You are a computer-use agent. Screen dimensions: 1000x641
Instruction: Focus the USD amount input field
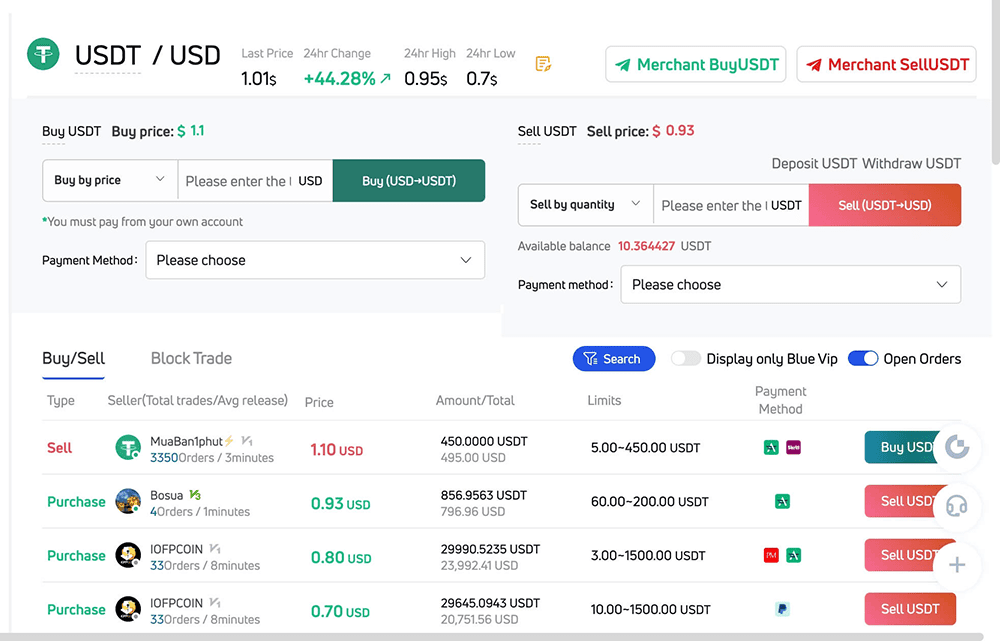click(255, 181)
